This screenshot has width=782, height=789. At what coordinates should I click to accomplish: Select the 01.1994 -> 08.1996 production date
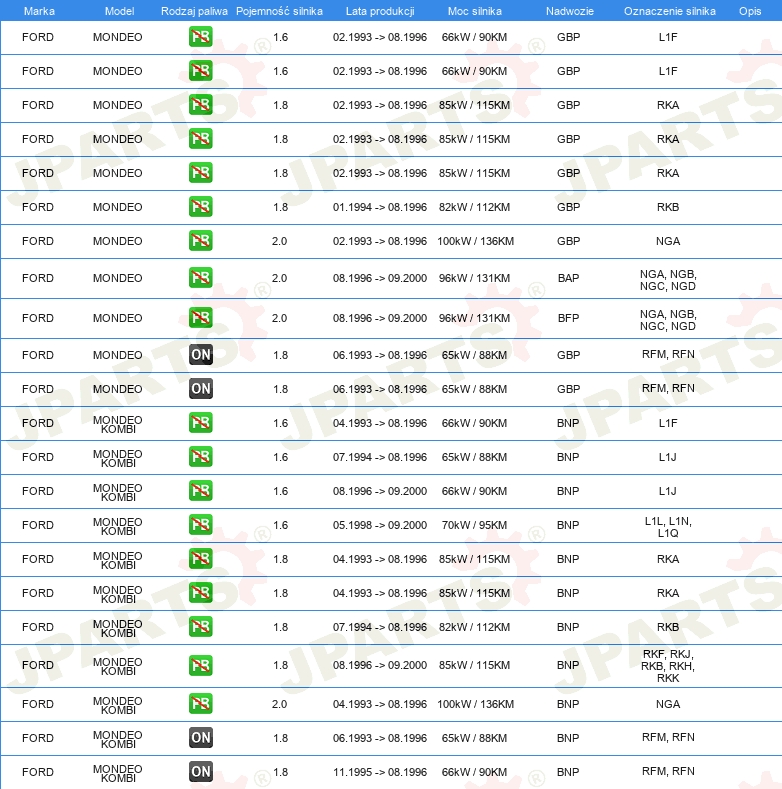(380, 207)
